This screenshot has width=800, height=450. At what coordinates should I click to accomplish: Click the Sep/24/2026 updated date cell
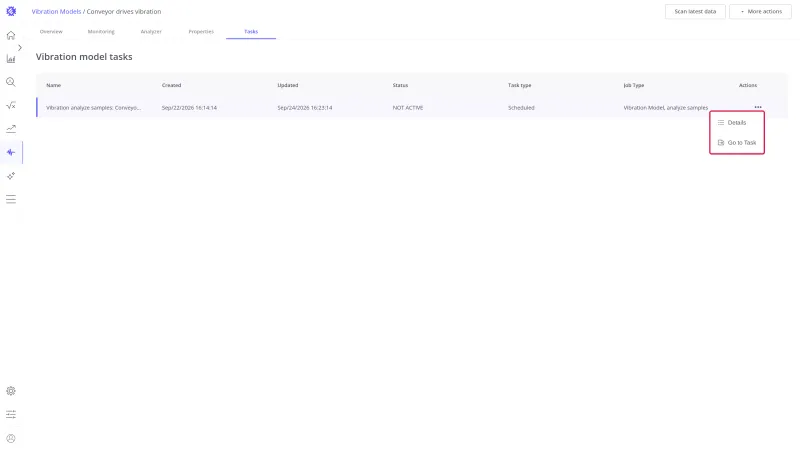305,108
